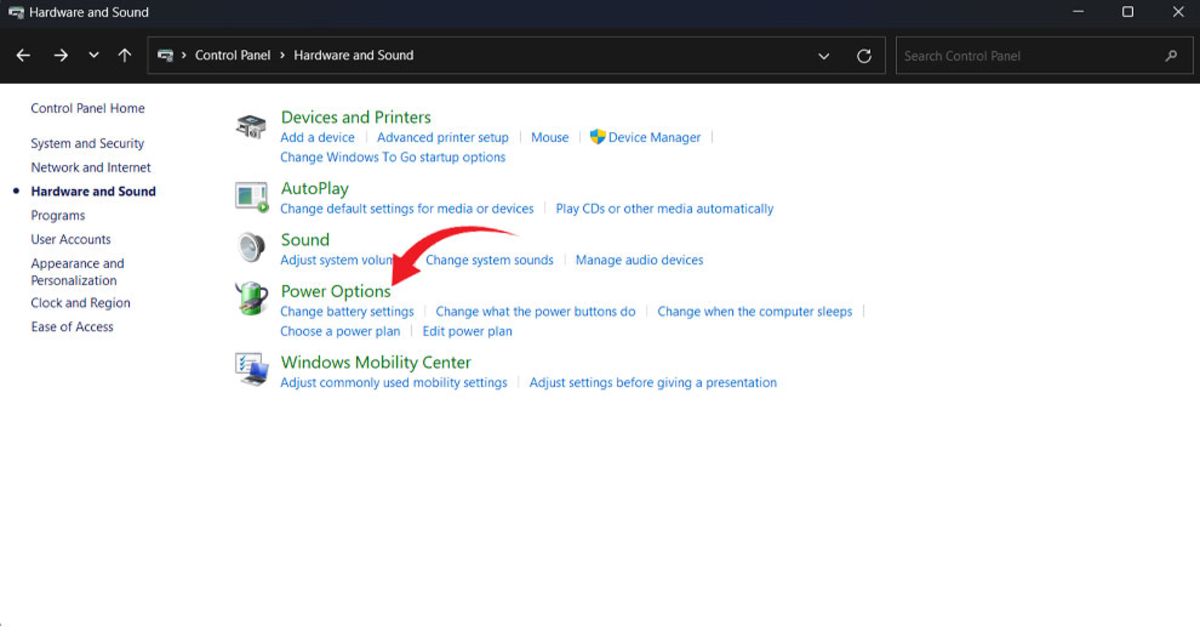Change Windows To Go startup options

(393, 158)
